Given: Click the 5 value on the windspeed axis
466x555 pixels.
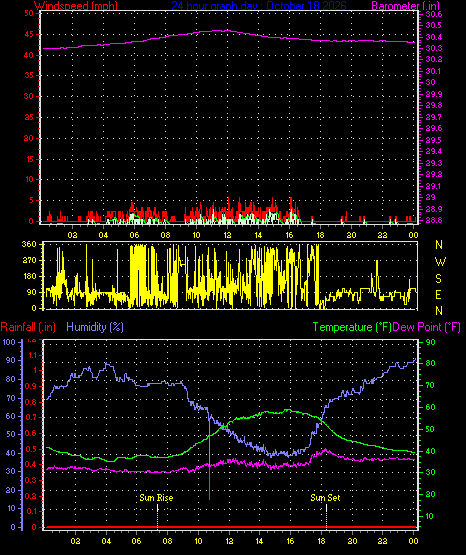Looking at the screenshot, I should (32, 200).
